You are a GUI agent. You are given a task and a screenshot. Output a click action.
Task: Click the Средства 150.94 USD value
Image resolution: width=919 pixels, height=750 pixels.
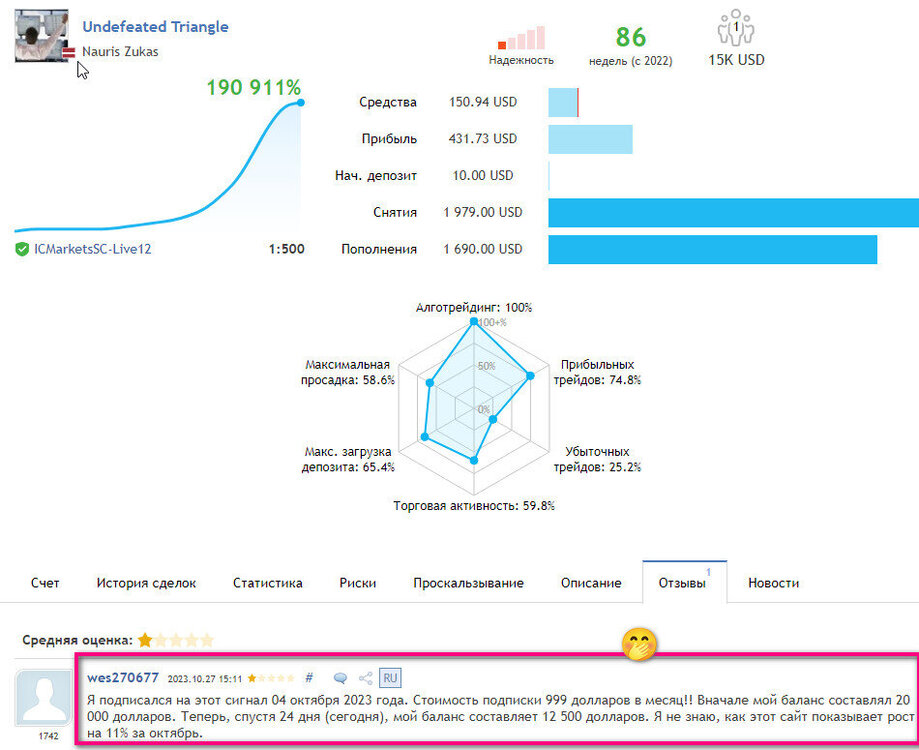483,102
